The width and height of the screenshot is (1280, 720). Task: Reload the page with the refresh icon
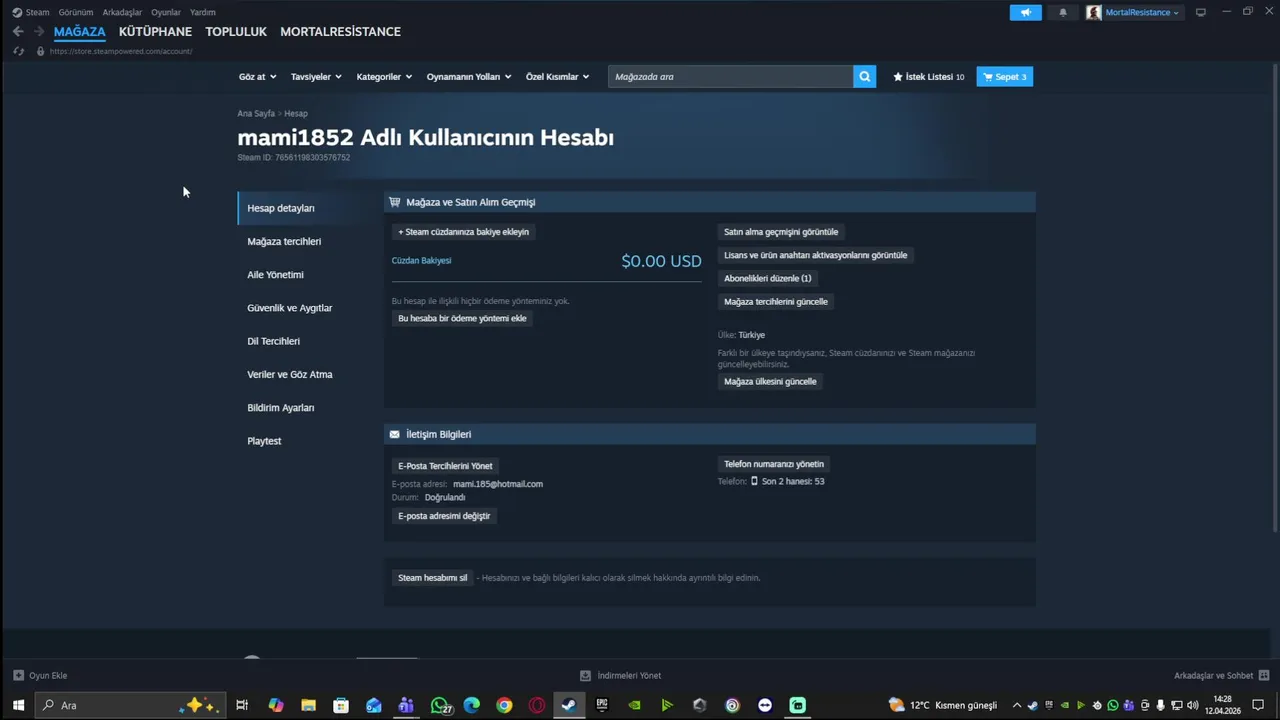[x=19, y=51]
